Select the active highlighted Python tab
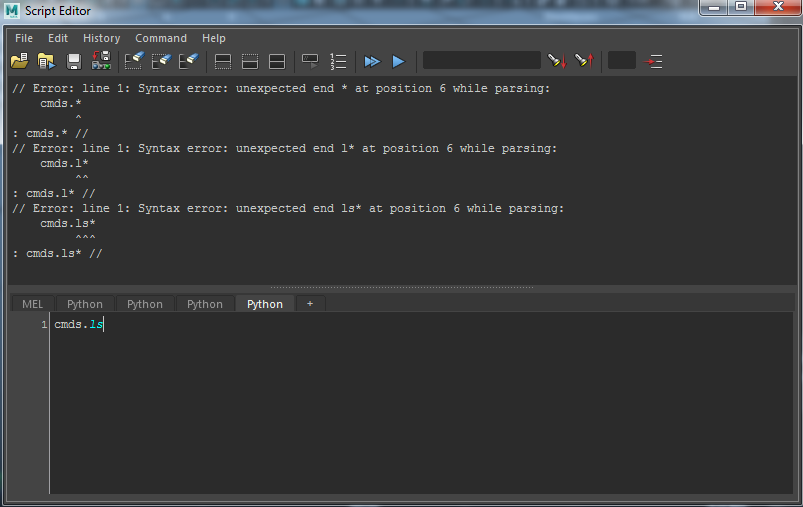 pos(265,304)
